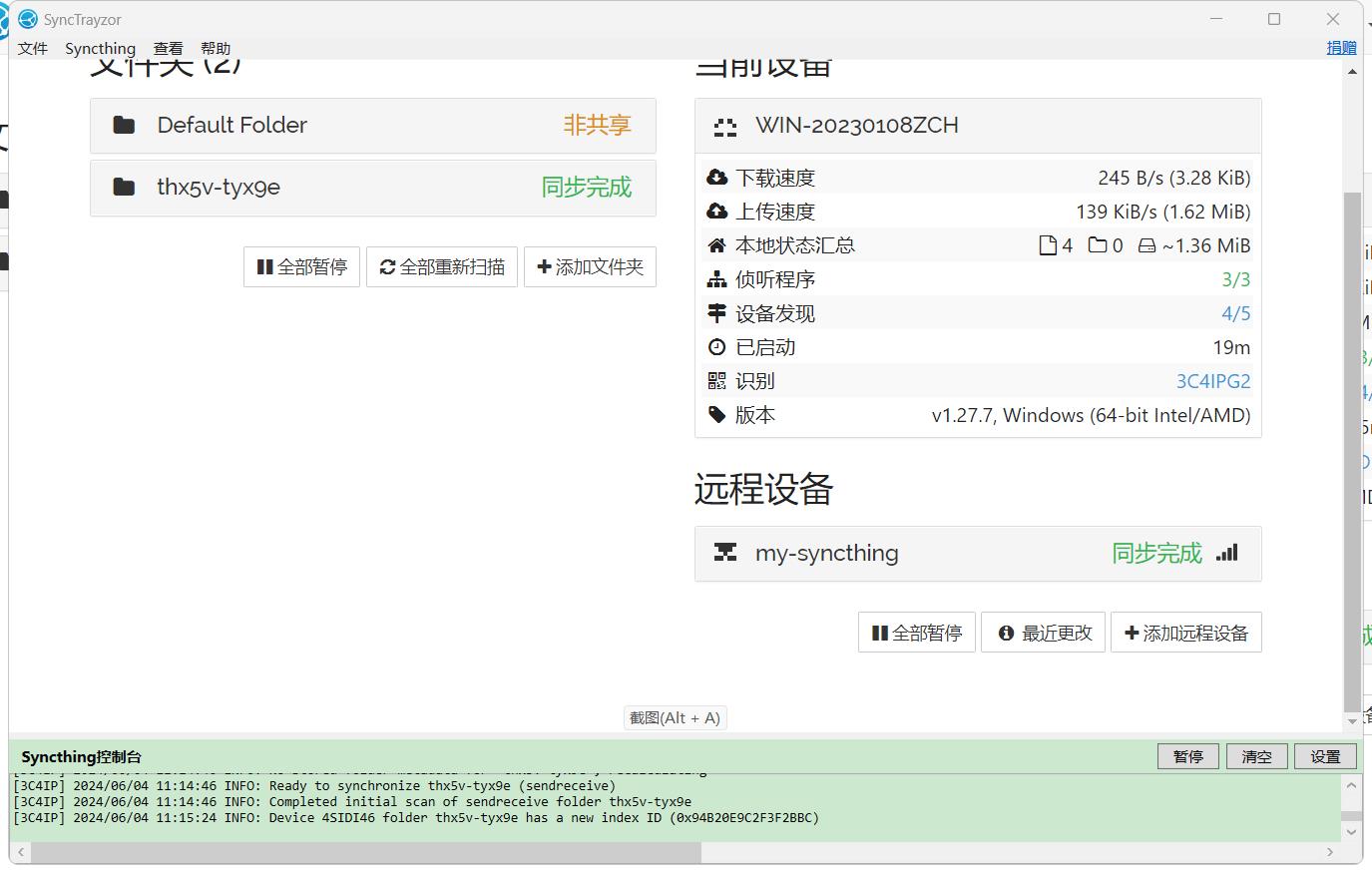The height and width of the screenshot is (873, 1372).
Task: Click the 远程设备 heading
Action: [763, 489]
